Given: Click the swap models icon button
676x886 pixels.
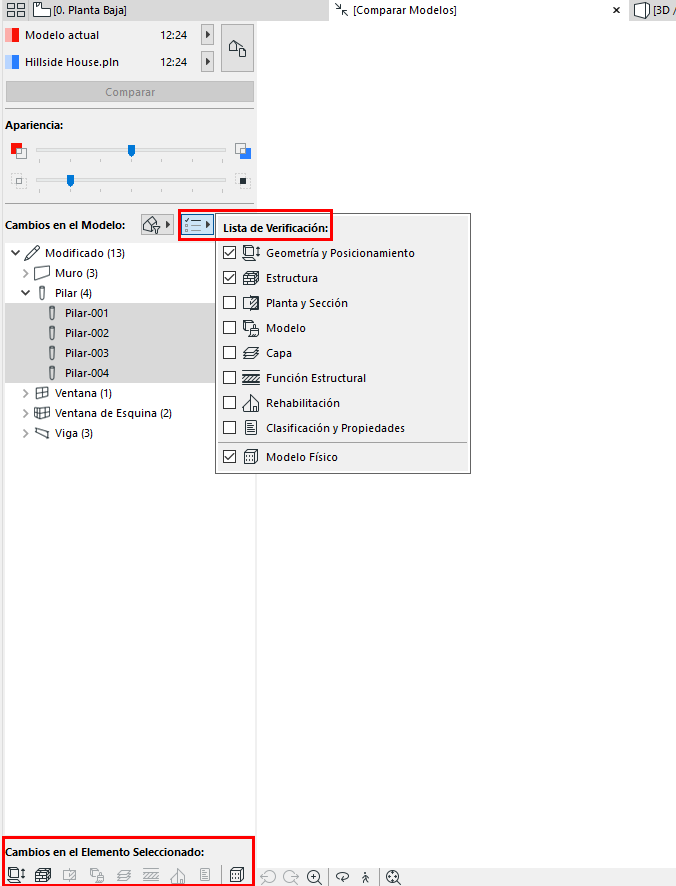Looking at the screenshot, I should [x=237, y=49].
